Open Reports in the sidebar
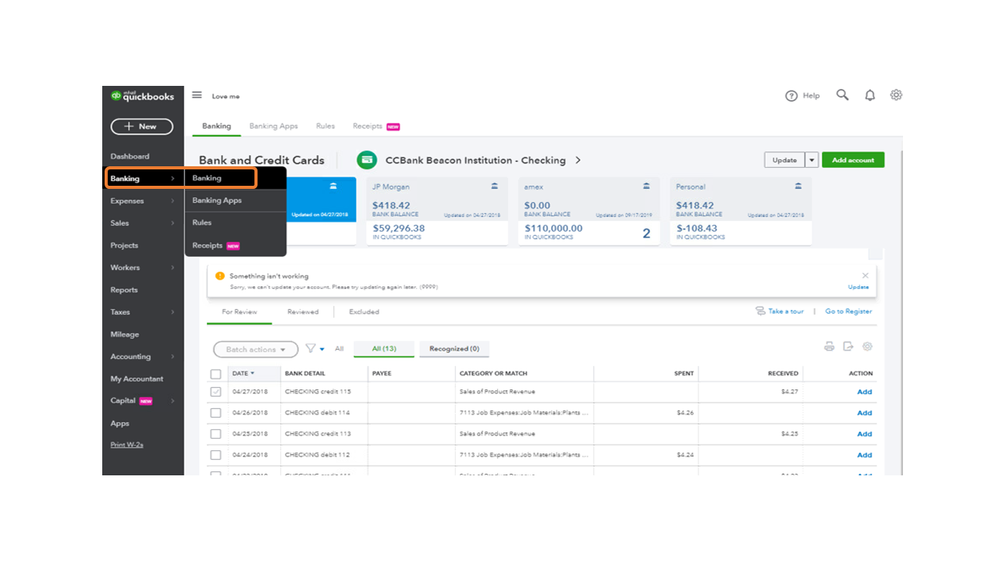Screen dimensions: 999x562 (x=124, y=290)
